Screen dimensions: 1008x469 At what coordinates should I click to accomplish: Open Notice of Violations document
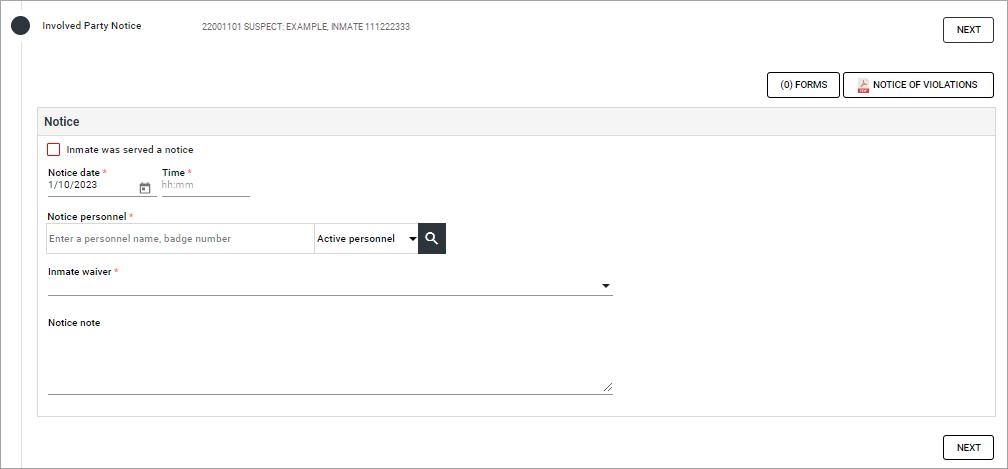[x=925, y=85]
